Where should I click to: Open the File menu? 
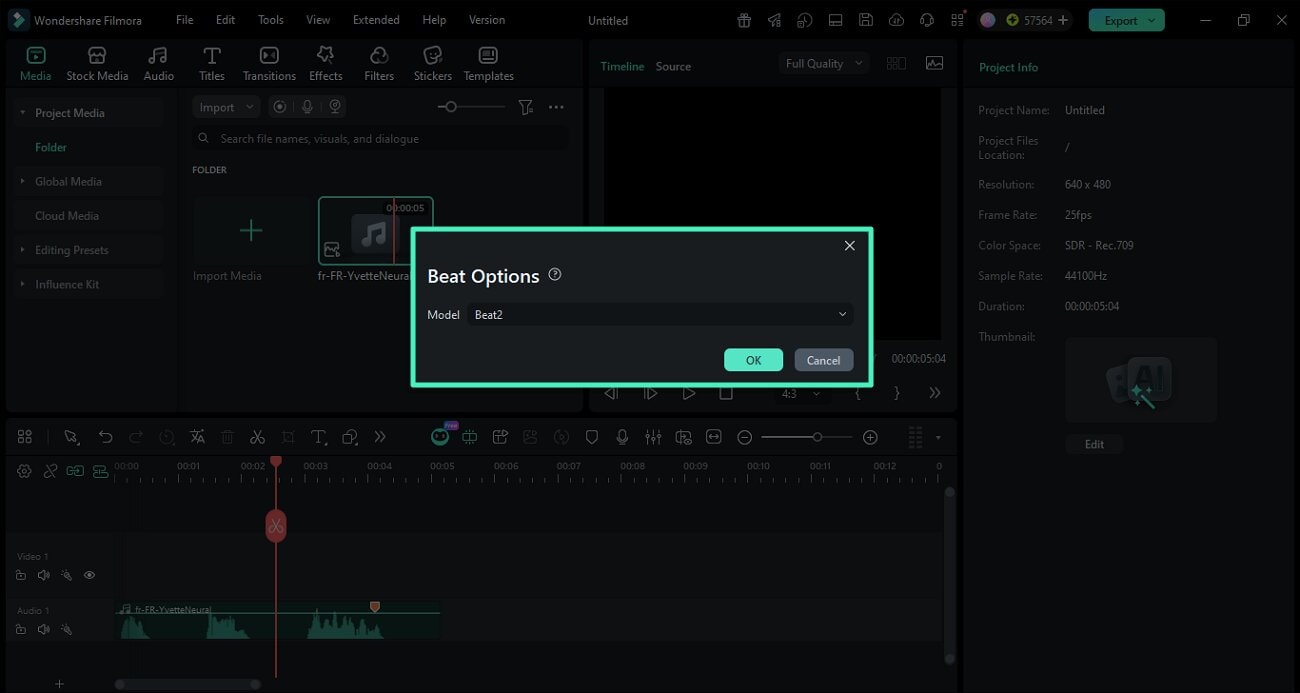(185, 20)
